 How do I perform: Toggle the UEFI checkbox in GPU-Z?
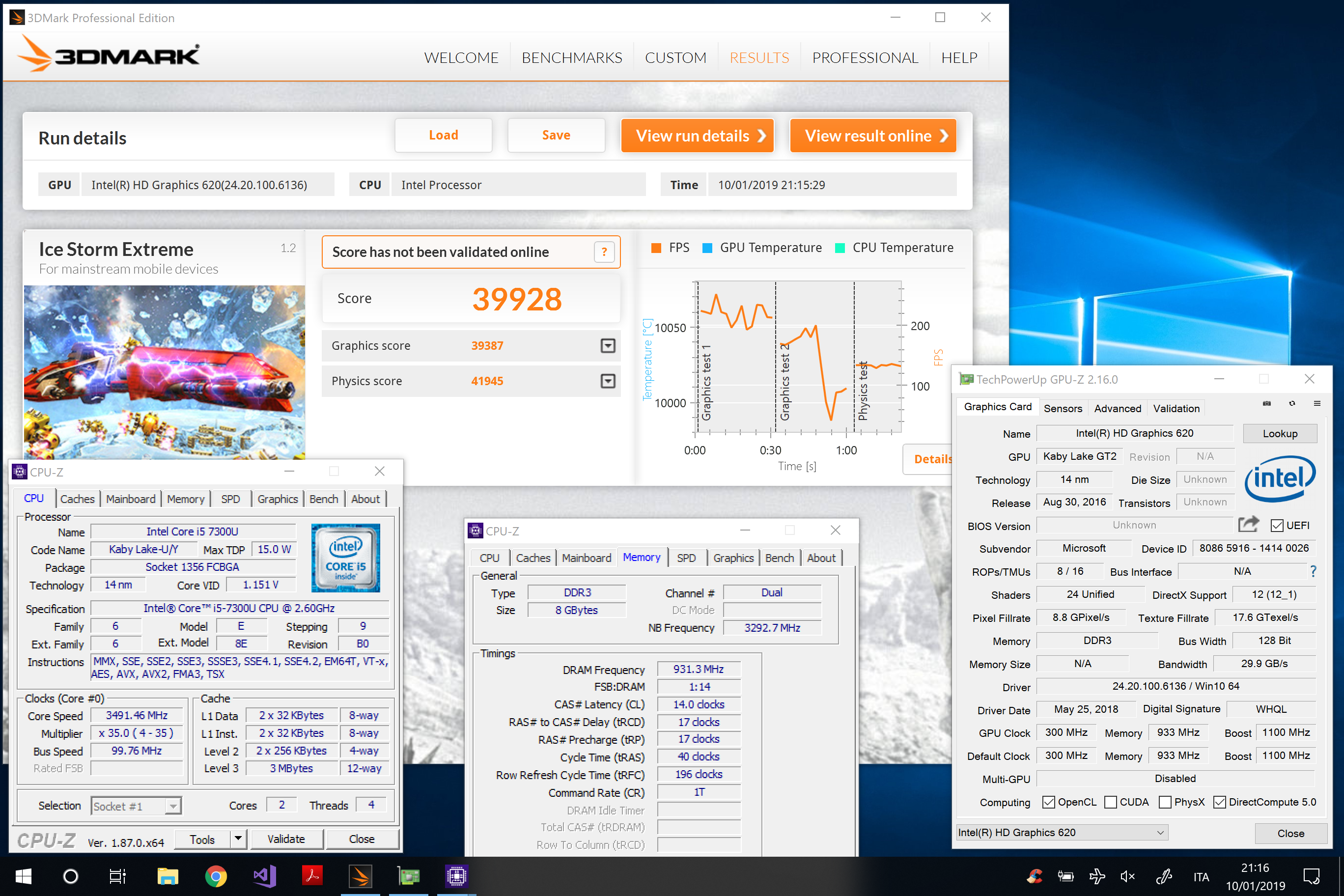pos(1277,525)
